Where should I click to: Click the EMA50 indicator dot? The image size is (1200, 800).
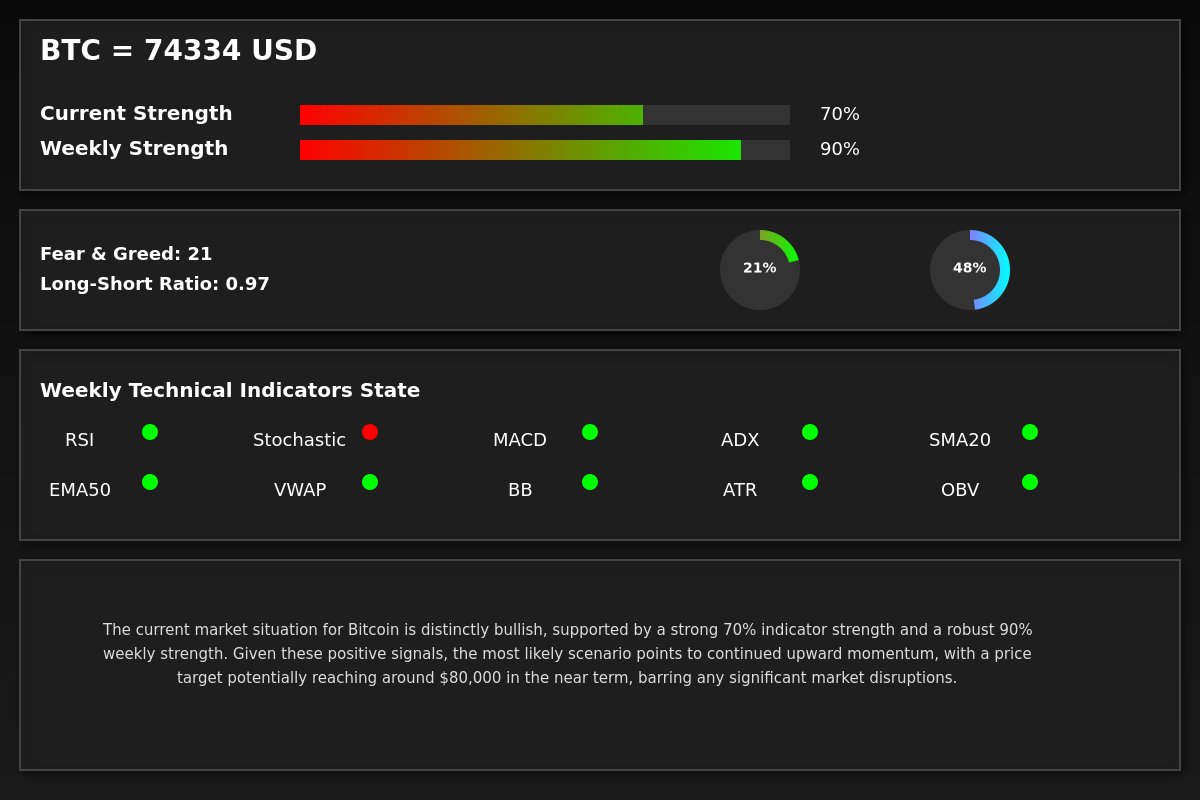(x=150, y=482)
